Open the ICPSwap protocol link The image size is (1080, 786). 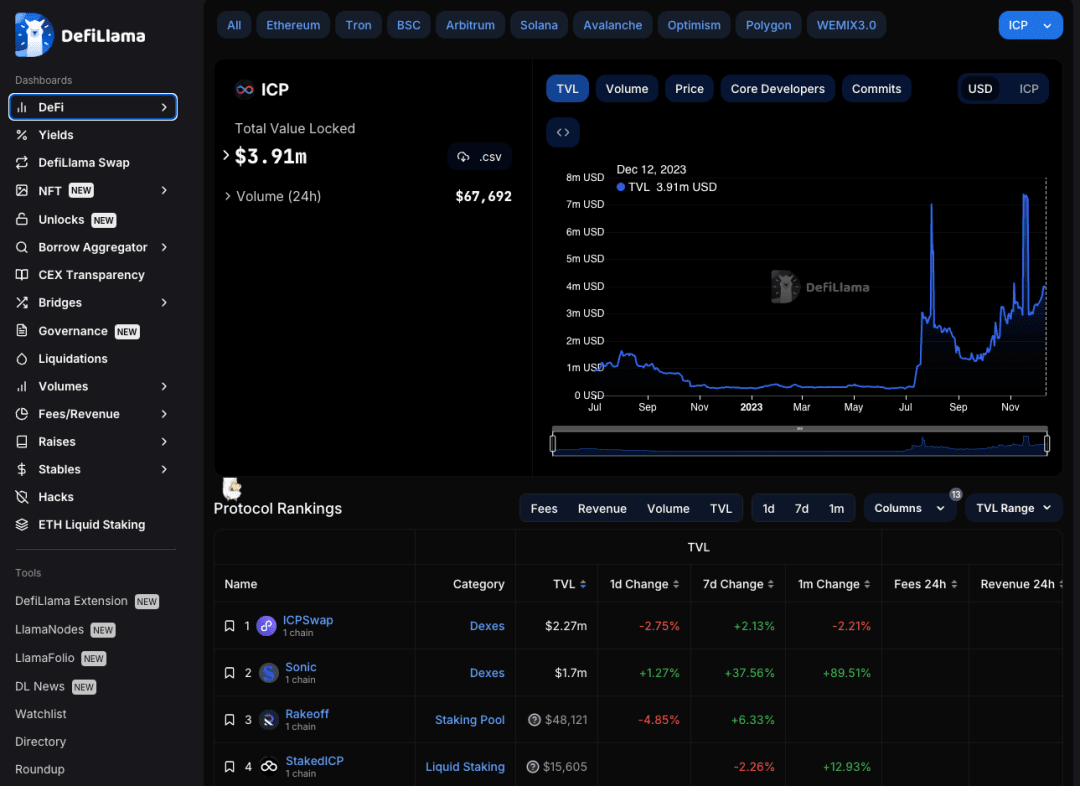tap(308, 620)
